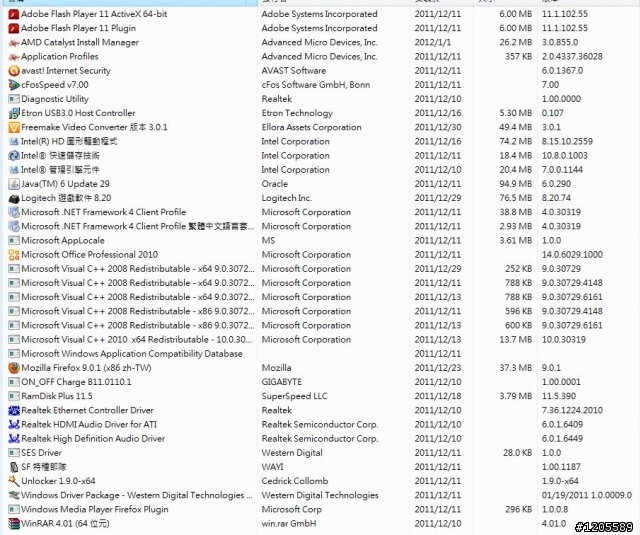Screen dimensions: 640x535
Task: Select Unlocker 1.9.0-x64 program name
Action: [58, 481]
